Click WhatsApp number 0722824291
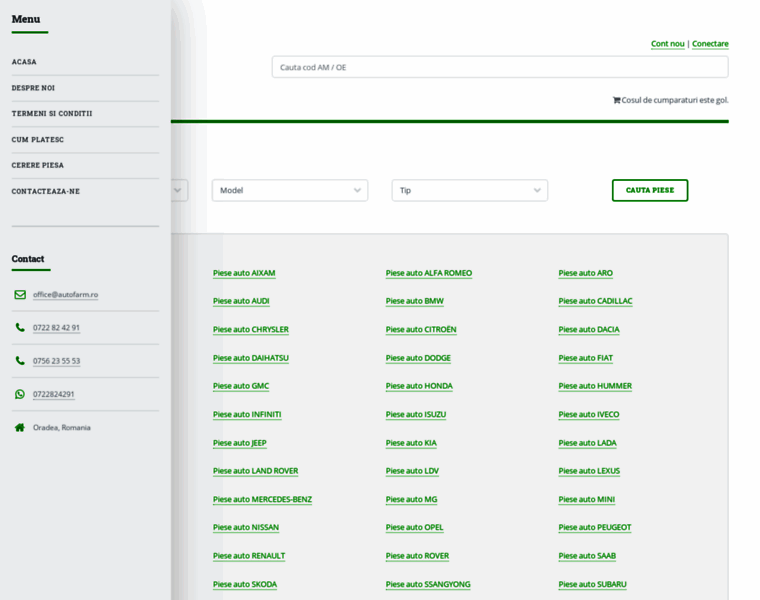 [x=54, y=394]
